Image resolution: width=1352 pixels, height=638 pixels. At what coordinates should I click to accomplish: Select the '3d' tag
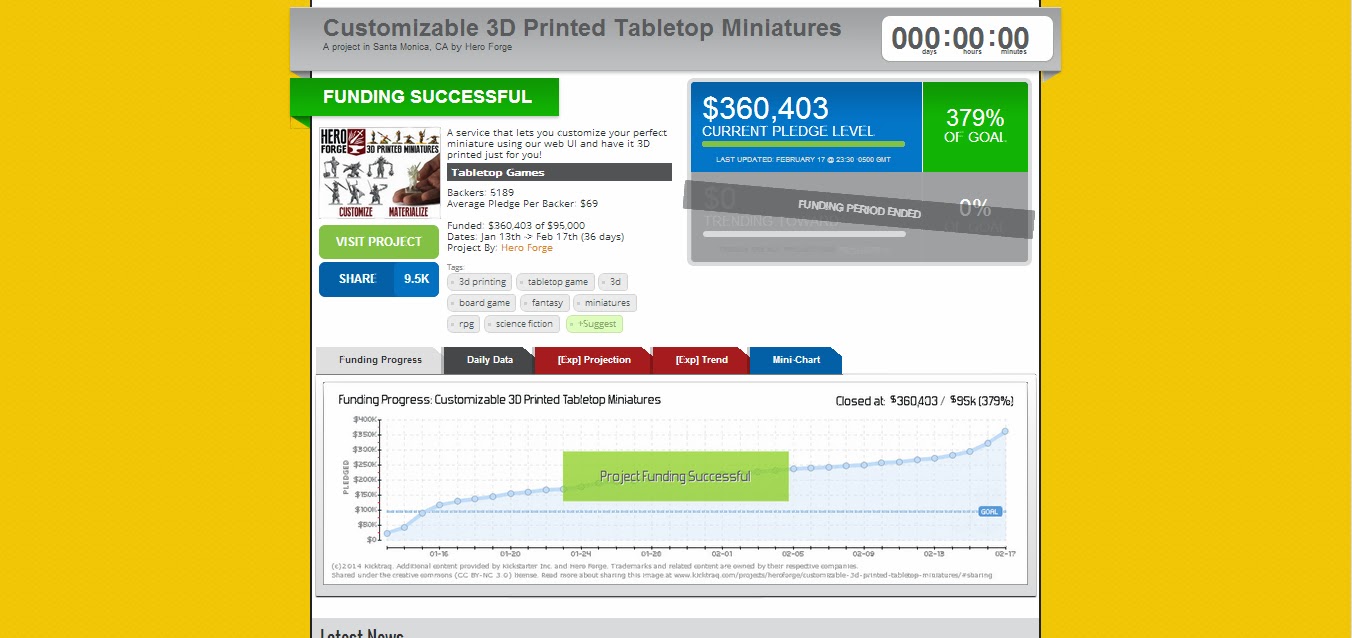(613, 282)
